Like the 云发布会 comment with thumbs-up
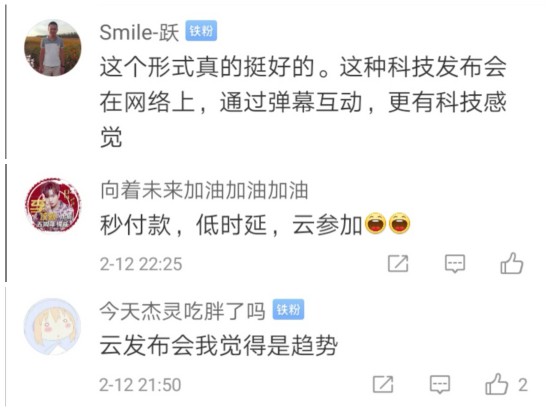Screen dimensions: 550x412 point(497,384)
